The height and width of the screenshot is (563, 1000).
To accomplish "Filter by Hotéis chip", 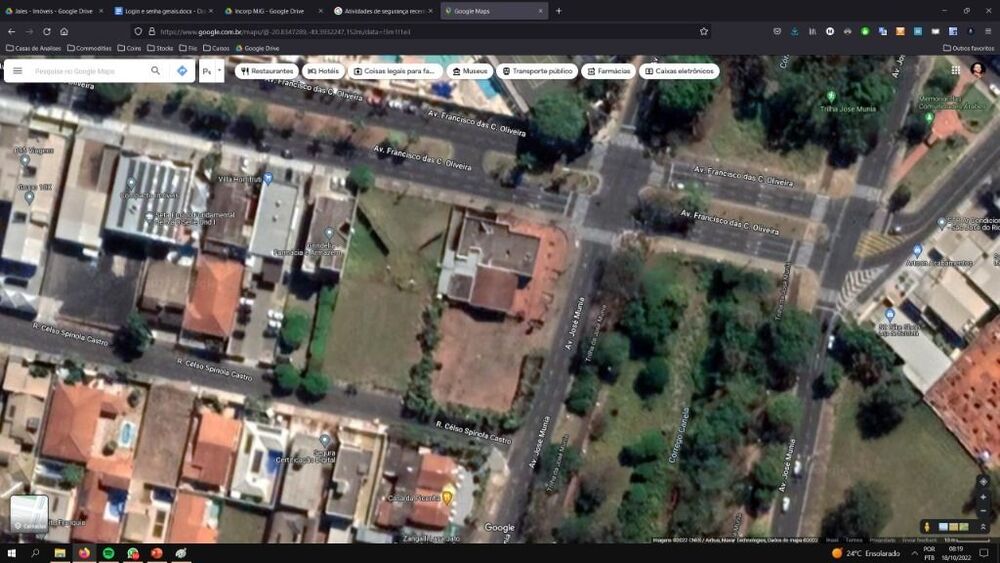I will (323, 71).
